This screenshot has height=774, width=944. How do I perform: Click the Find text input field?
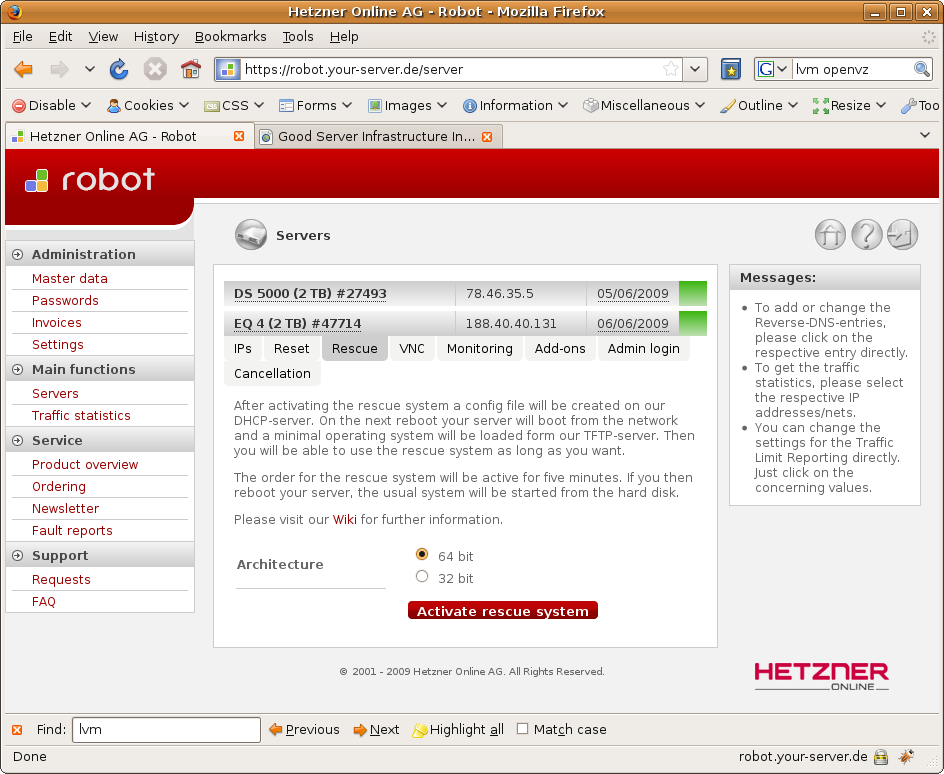166,729
